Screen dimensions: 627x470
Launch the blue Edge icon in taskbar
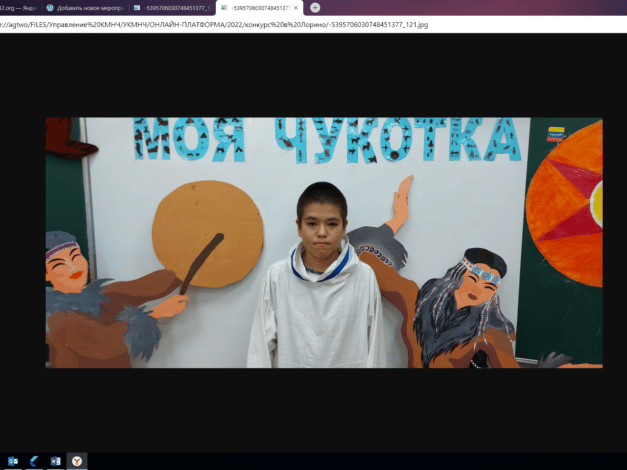(34, 461)
